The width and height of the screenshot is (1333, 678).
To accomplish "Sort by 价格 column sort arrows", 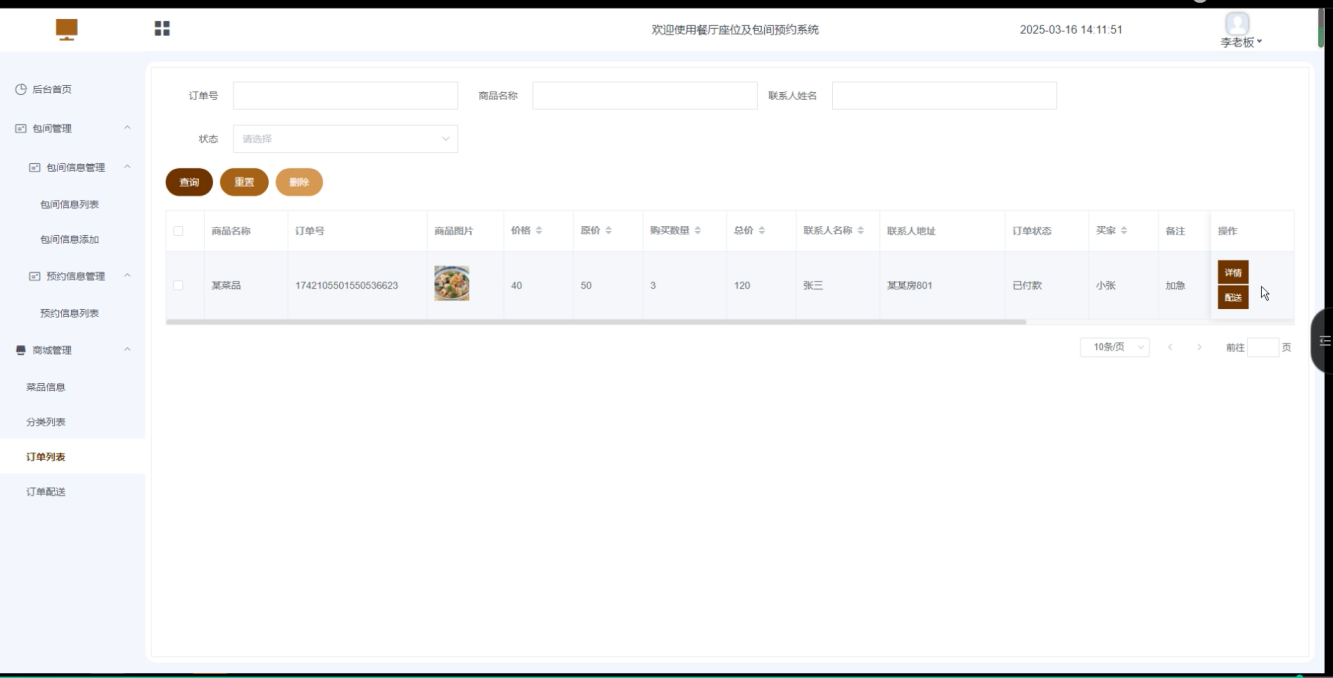I will (539, 231).
